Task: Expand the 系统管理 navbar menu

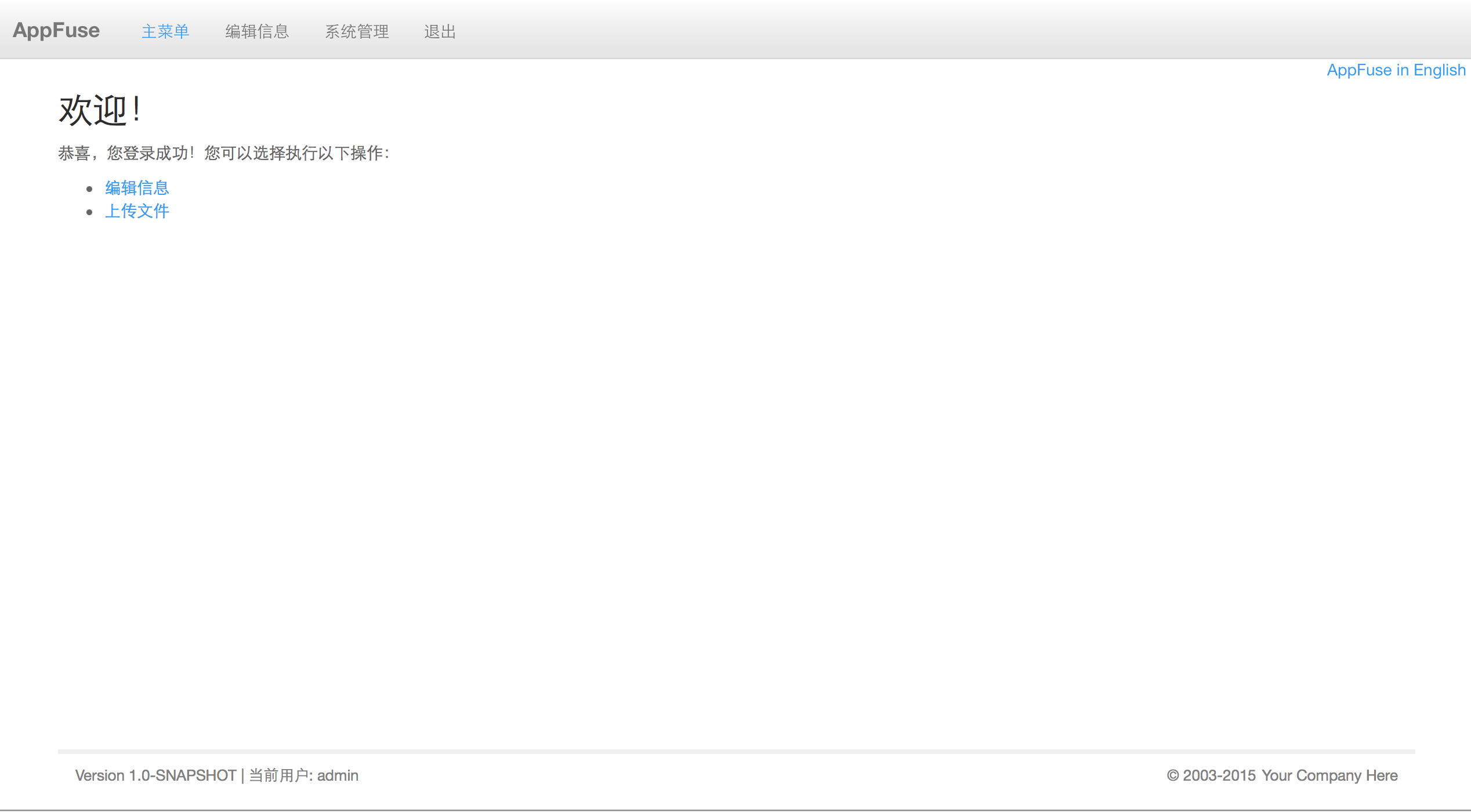Action: 357,31
